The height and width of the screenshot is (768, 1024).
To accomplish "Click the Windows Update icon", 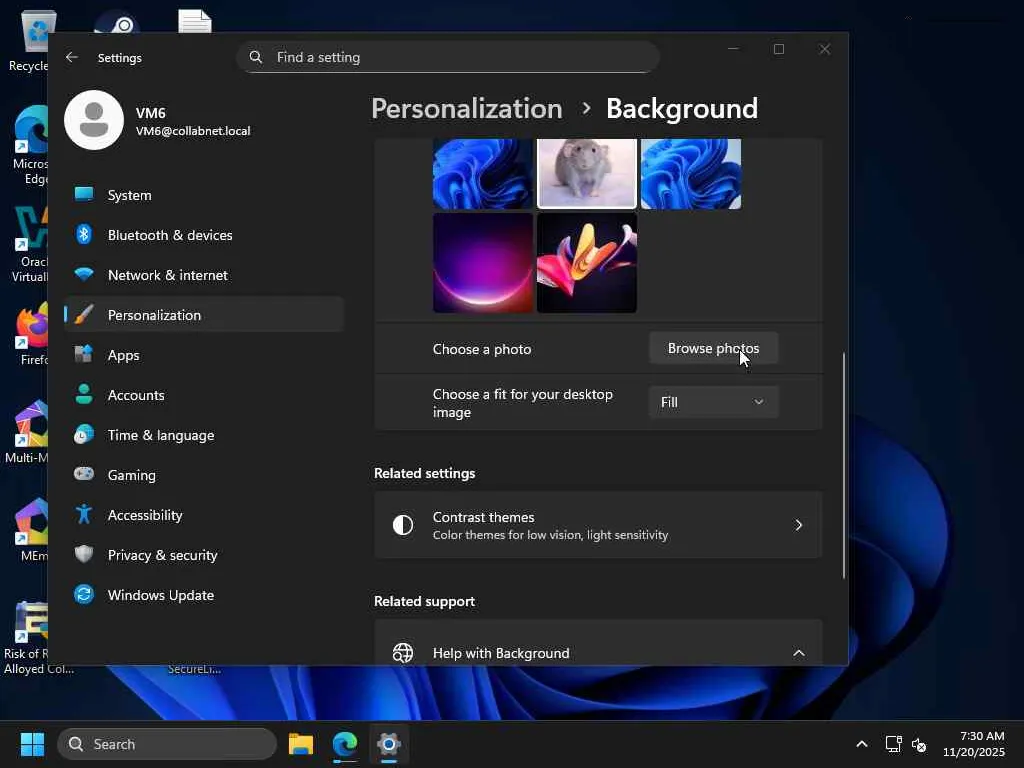I will 84,595.
